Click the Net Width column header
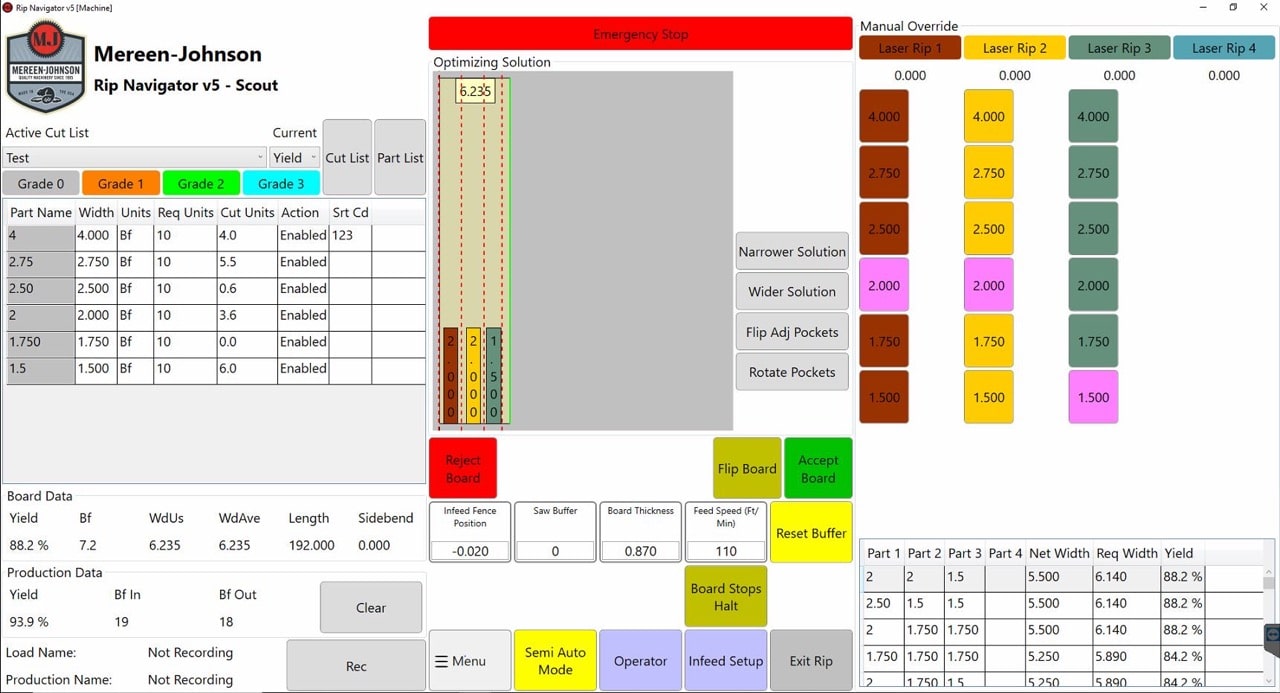 pyautogui.click(x=1058, y=553)
